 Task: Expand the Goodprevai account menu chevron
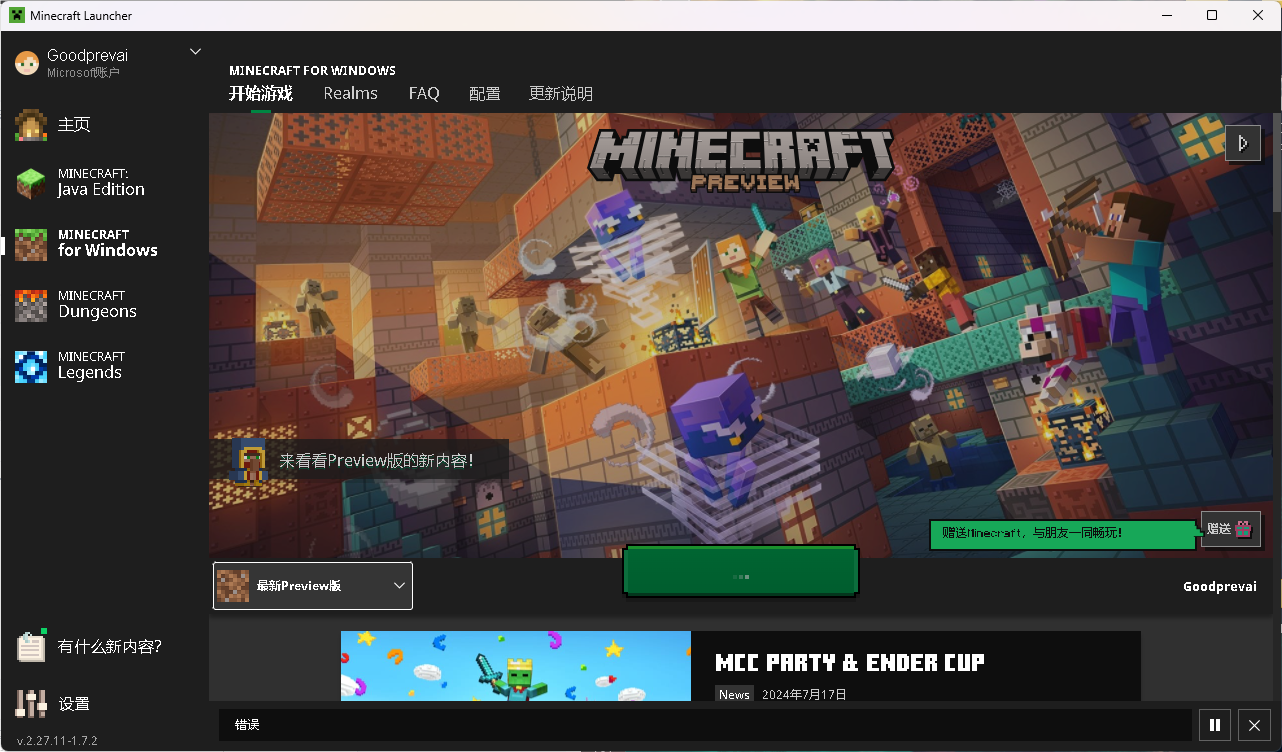click(x=195, y=52)
